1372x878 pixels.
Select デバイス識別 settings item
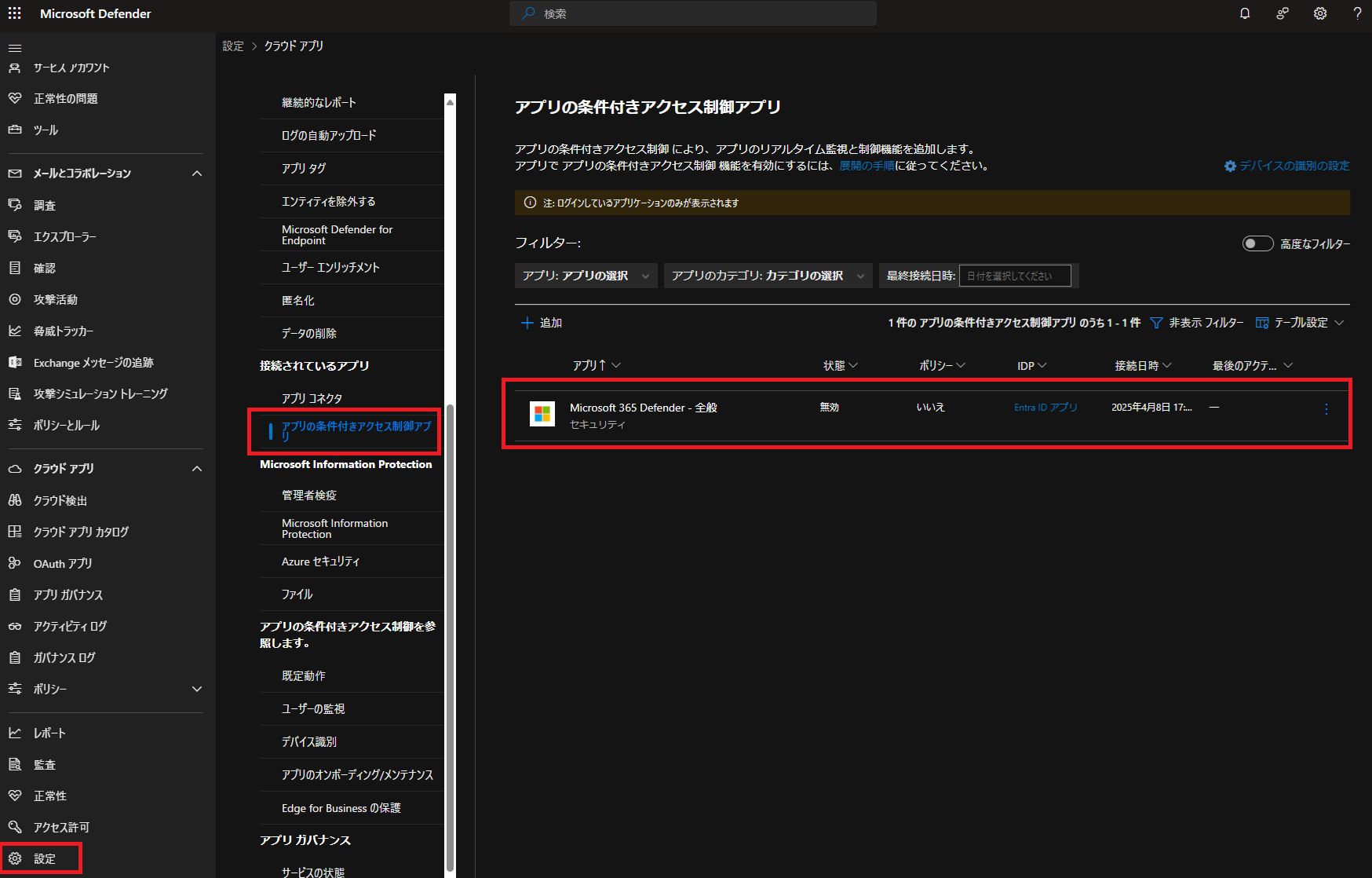pos(351,741)
